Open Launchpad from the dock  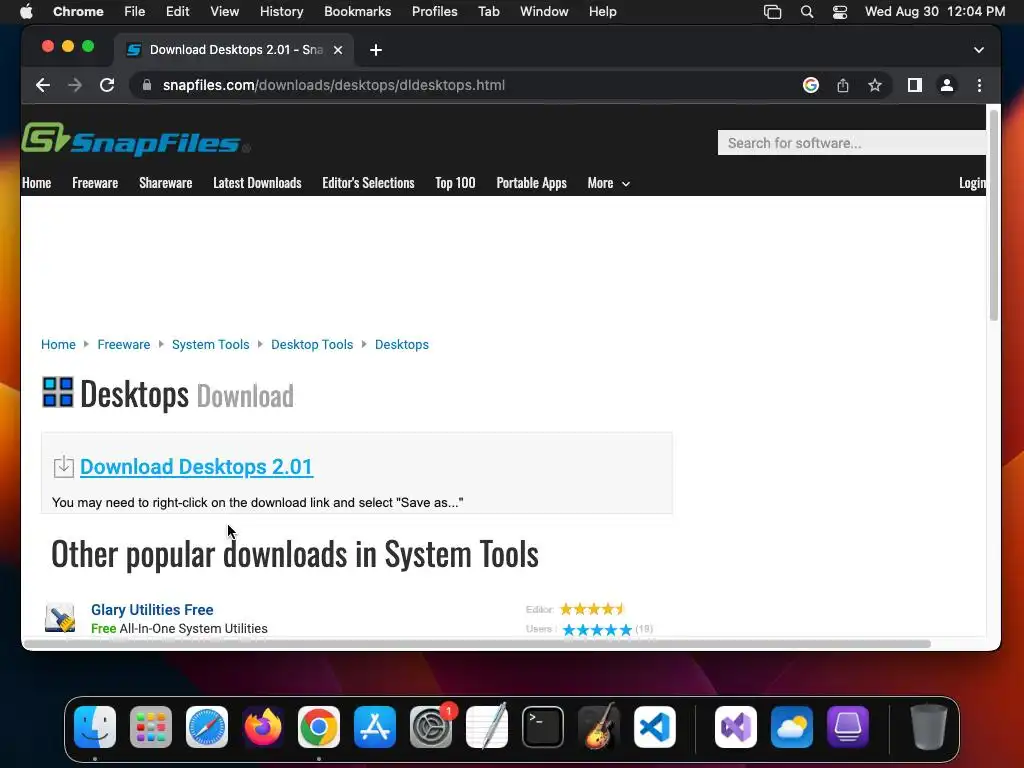pyautogui.click(x=151, y=727)
